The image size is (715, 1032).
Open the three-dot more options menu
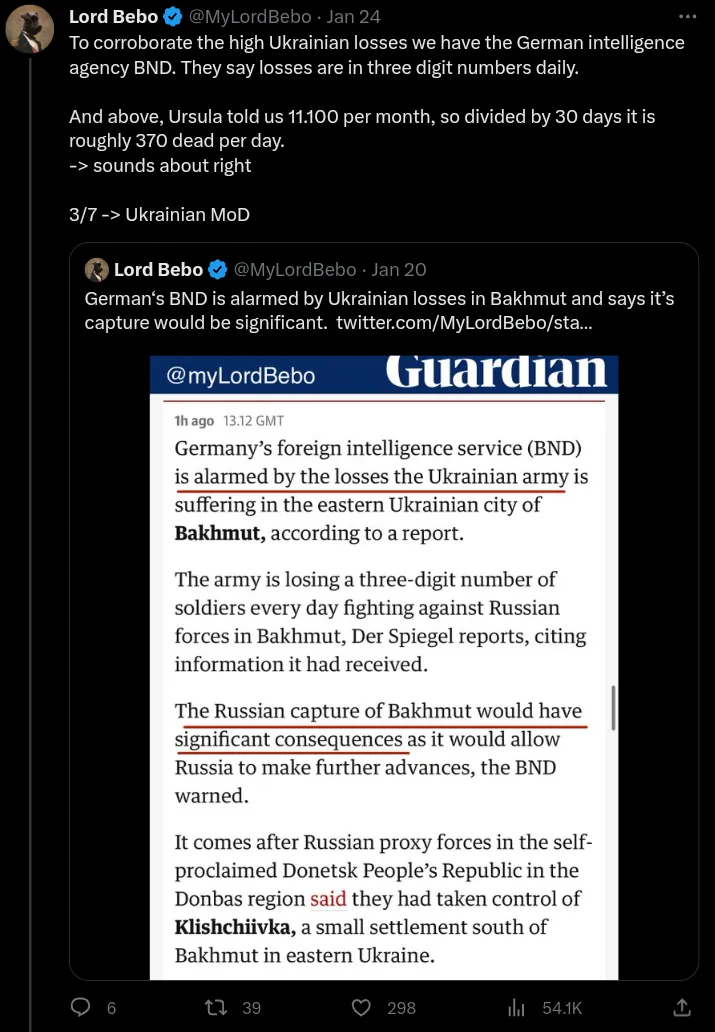point(687,17)
